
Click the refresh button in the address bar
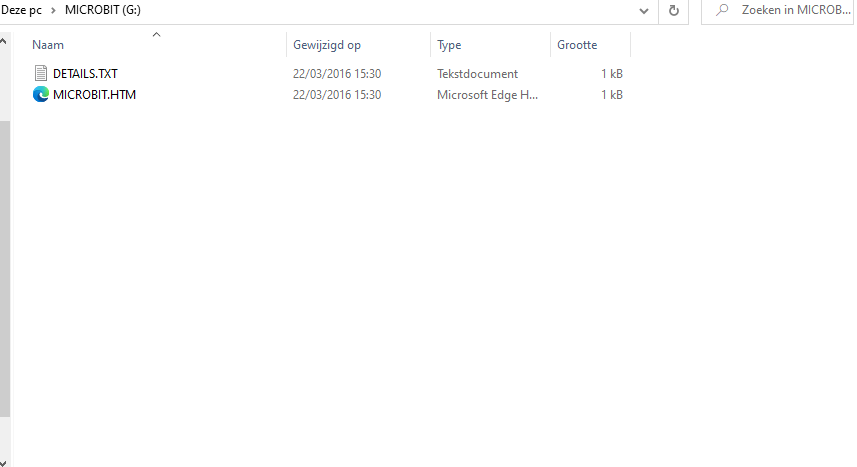click(673, 10)
